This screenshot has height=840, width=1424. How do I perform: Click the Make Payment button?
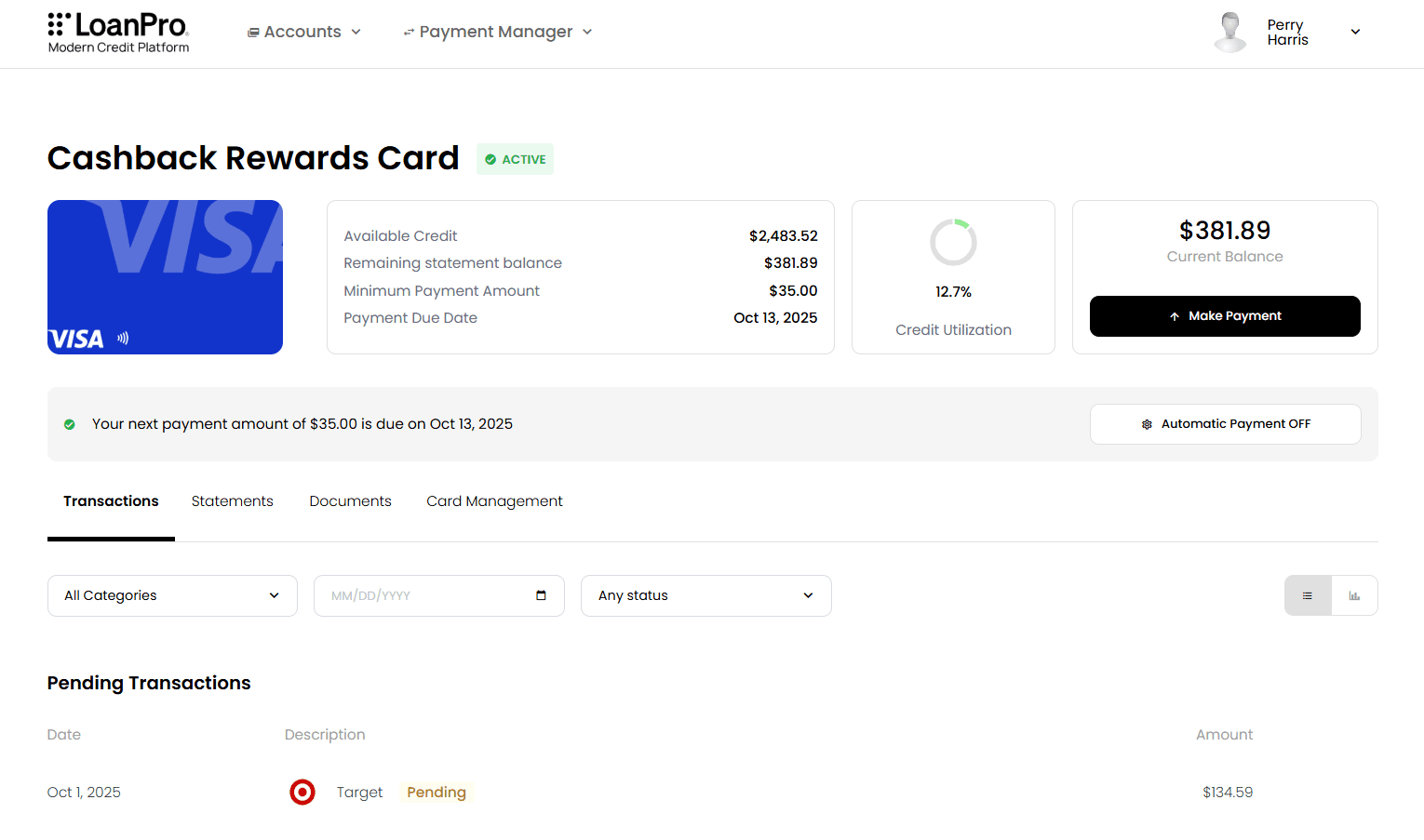(1225, 316)
